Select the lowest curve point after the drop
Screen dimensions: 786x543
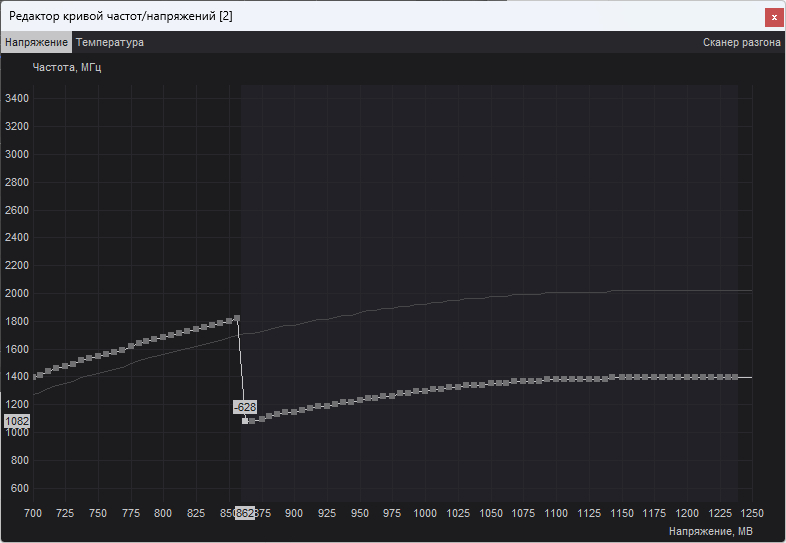point(246,421)
